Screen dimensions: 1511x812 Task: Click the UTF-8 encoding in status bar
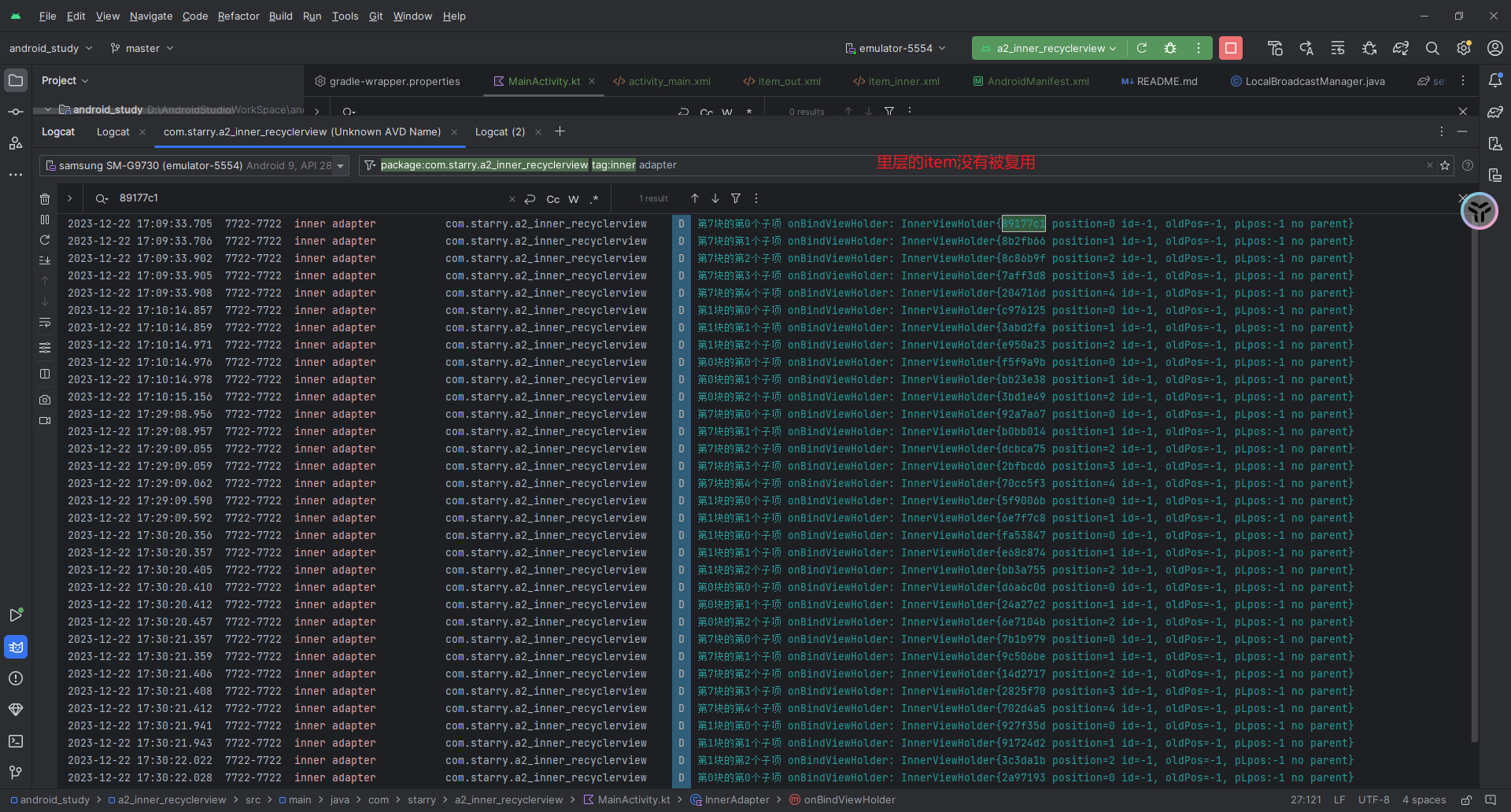click(x=1374, y=799)
